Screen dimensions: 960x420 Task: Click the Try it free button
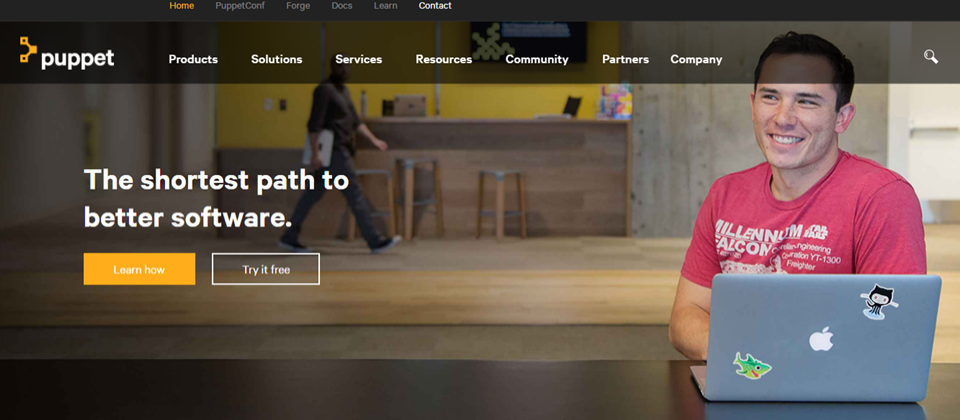[266, 269]
